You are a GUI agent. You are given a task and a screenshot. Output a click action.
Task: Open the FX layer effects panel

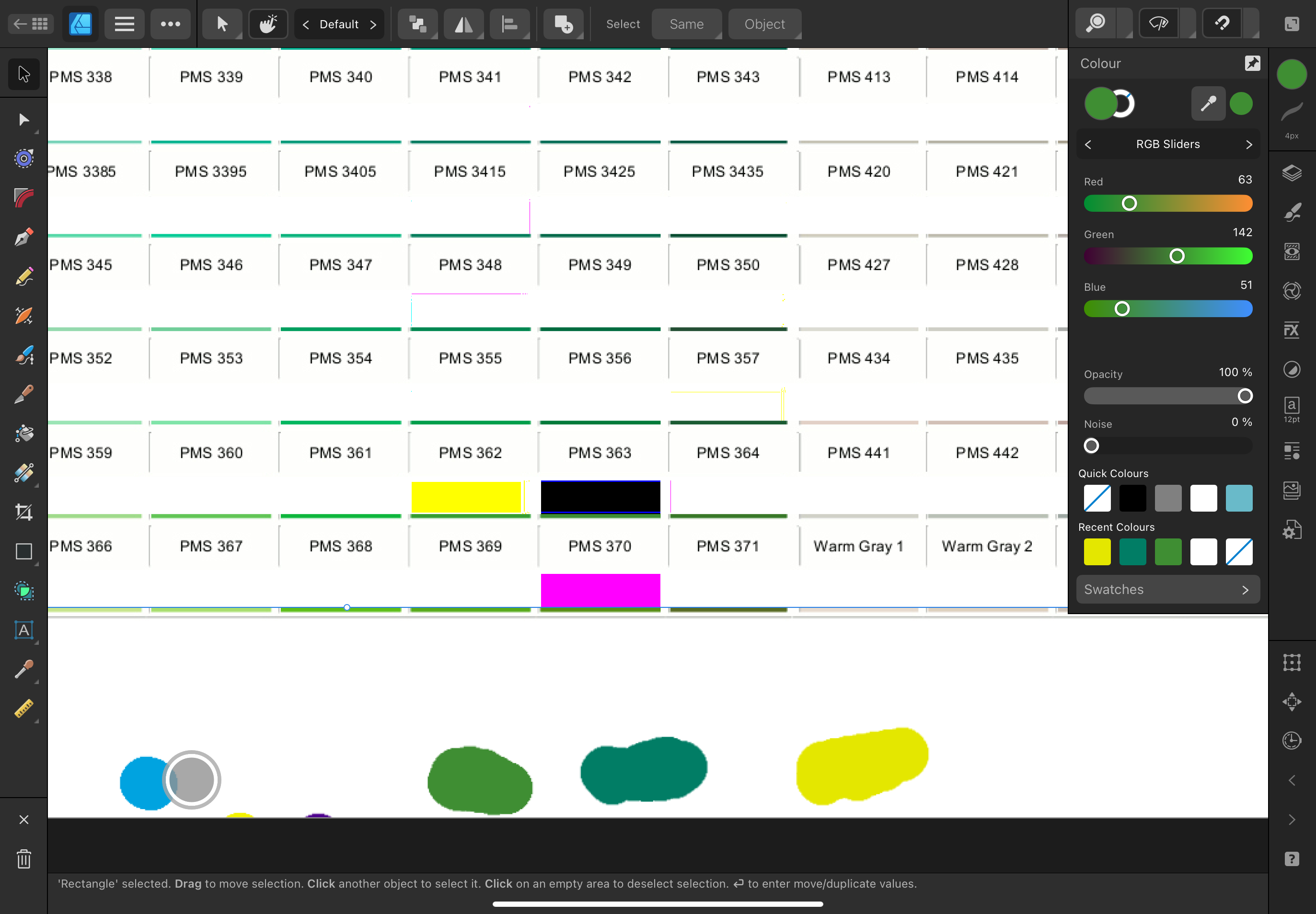[x=1292, y=330]
